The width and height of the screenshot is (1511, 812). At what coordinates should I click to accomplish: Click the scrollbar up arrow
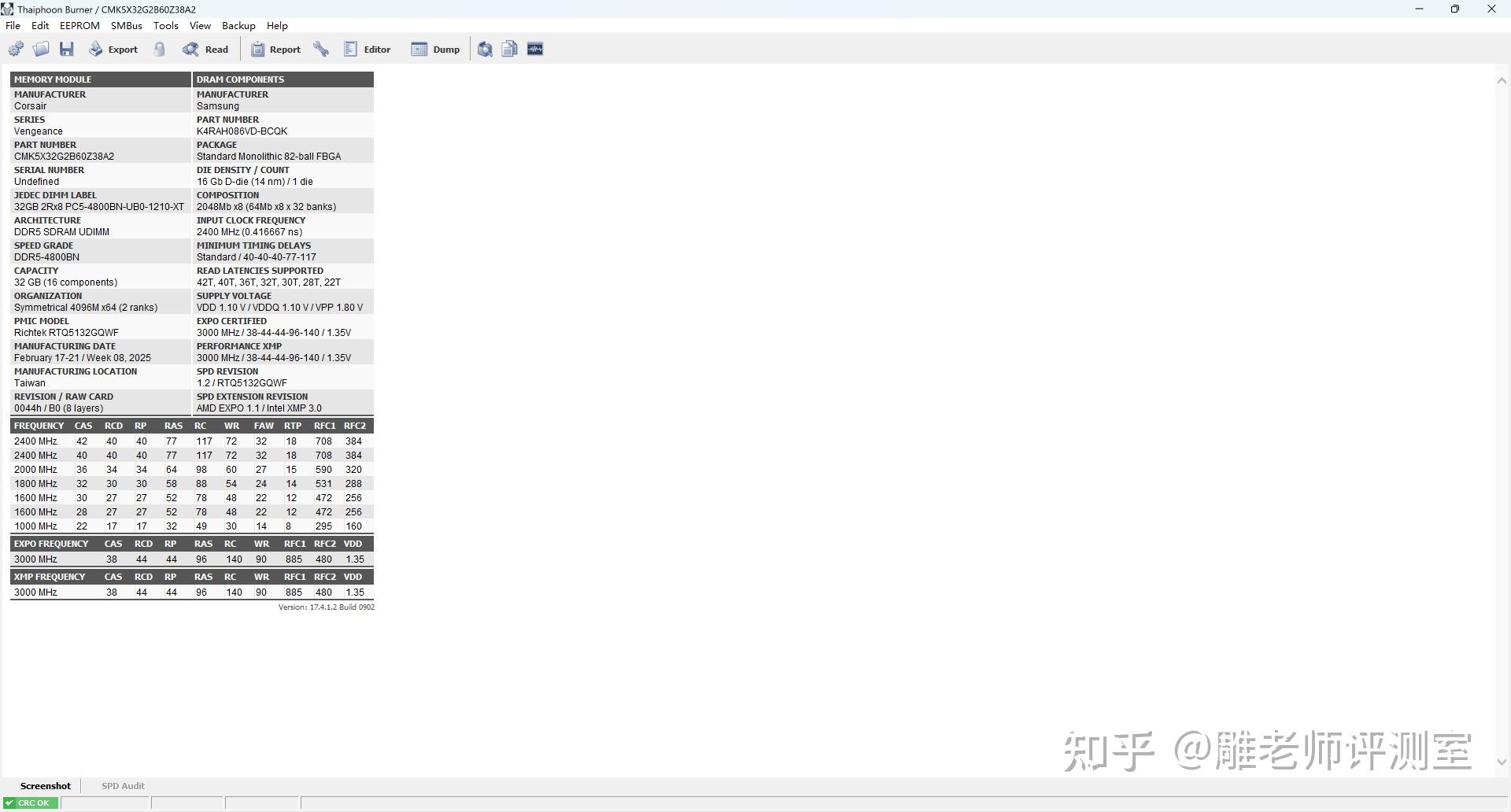tap(1502, 79)
